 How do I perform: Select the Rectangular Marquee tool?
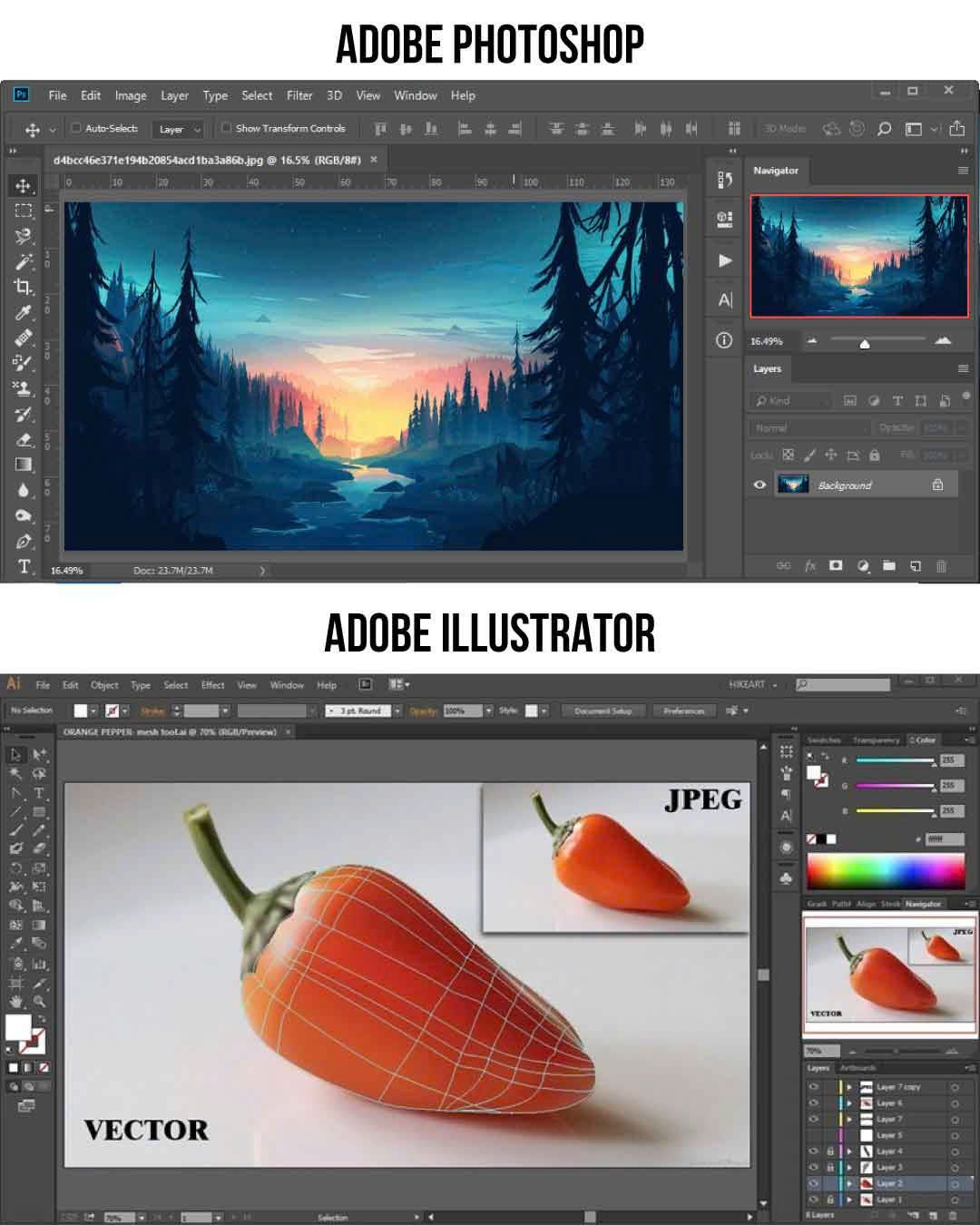click(23, 211)
